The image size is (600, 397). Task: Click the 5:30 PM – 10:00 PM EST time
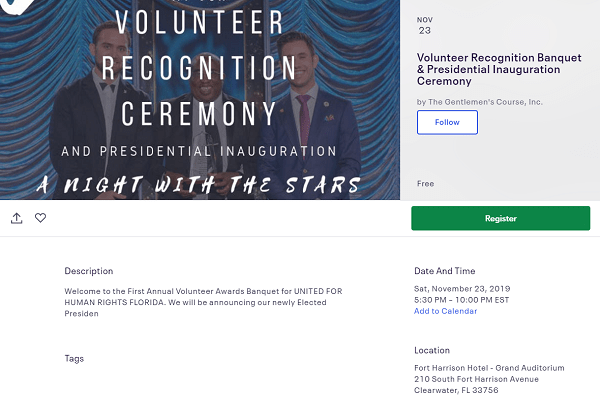click(x=461, y=300)
